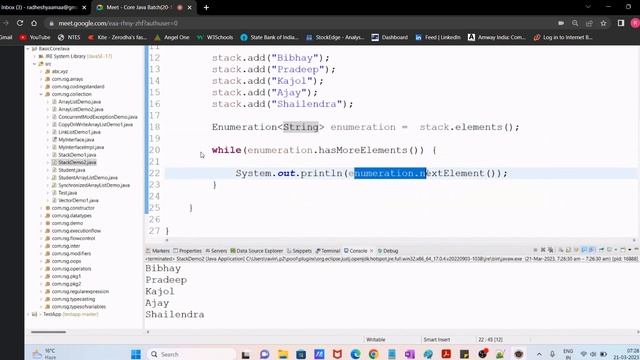Open ArrayListDemo2.java file
Viewport: 640px width, 360px height.
point(80,109)
